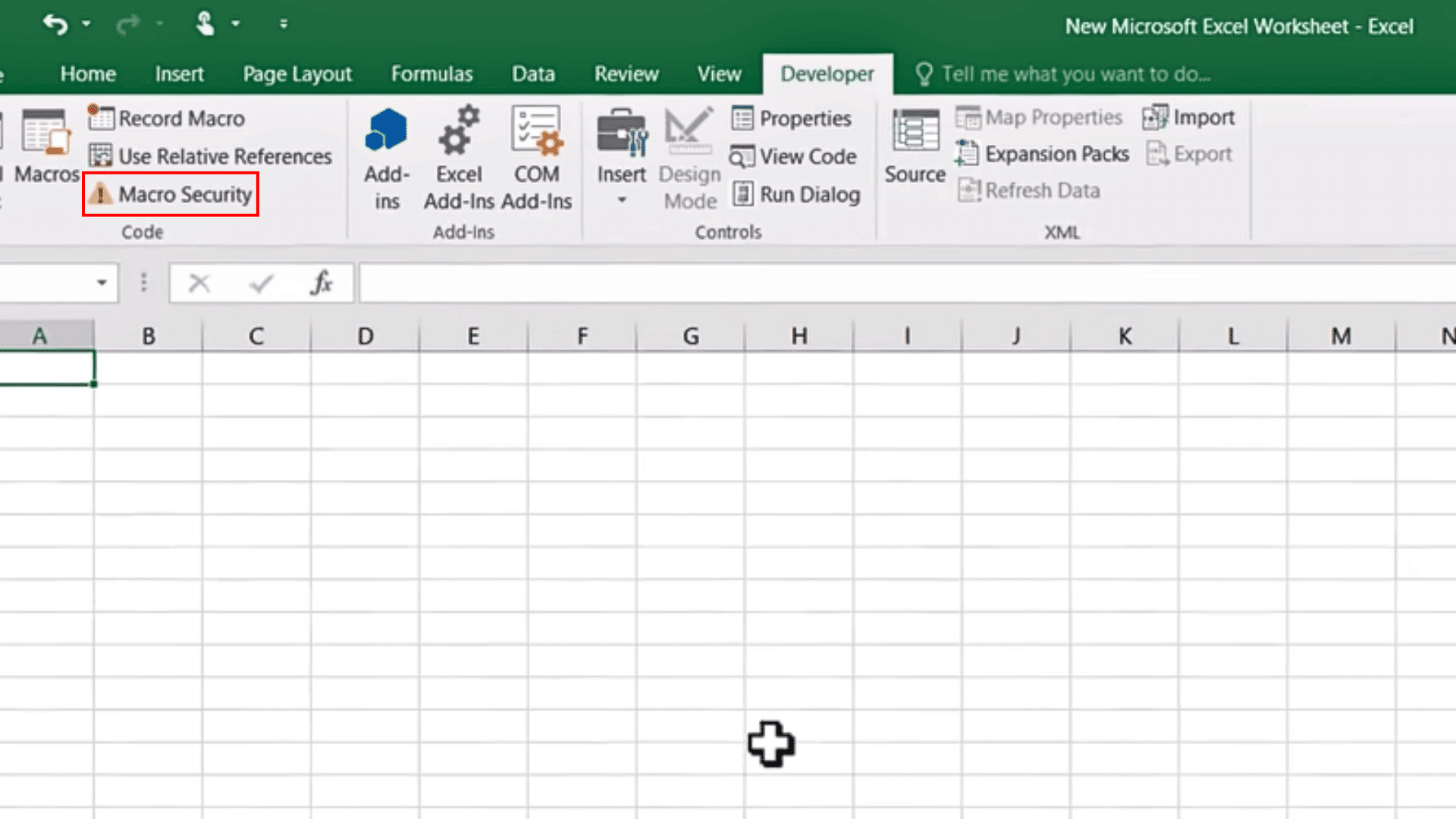Open the Add-ins store button

coord(387,158)
